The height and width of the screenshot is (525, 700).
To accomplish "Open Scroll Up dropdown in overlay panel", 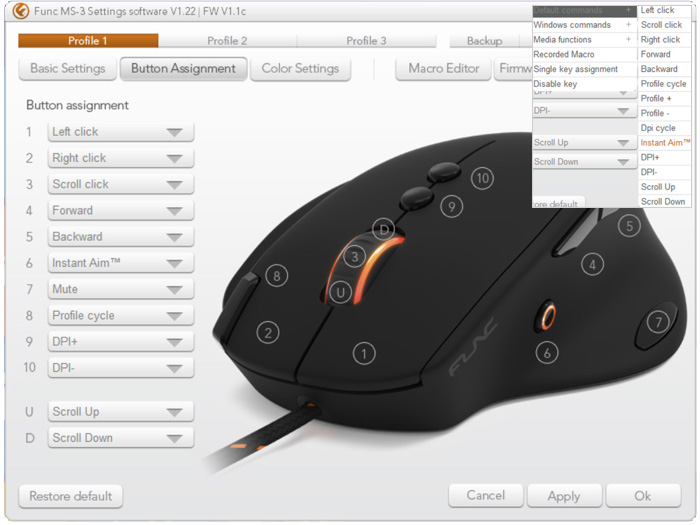I will [584, 143].
